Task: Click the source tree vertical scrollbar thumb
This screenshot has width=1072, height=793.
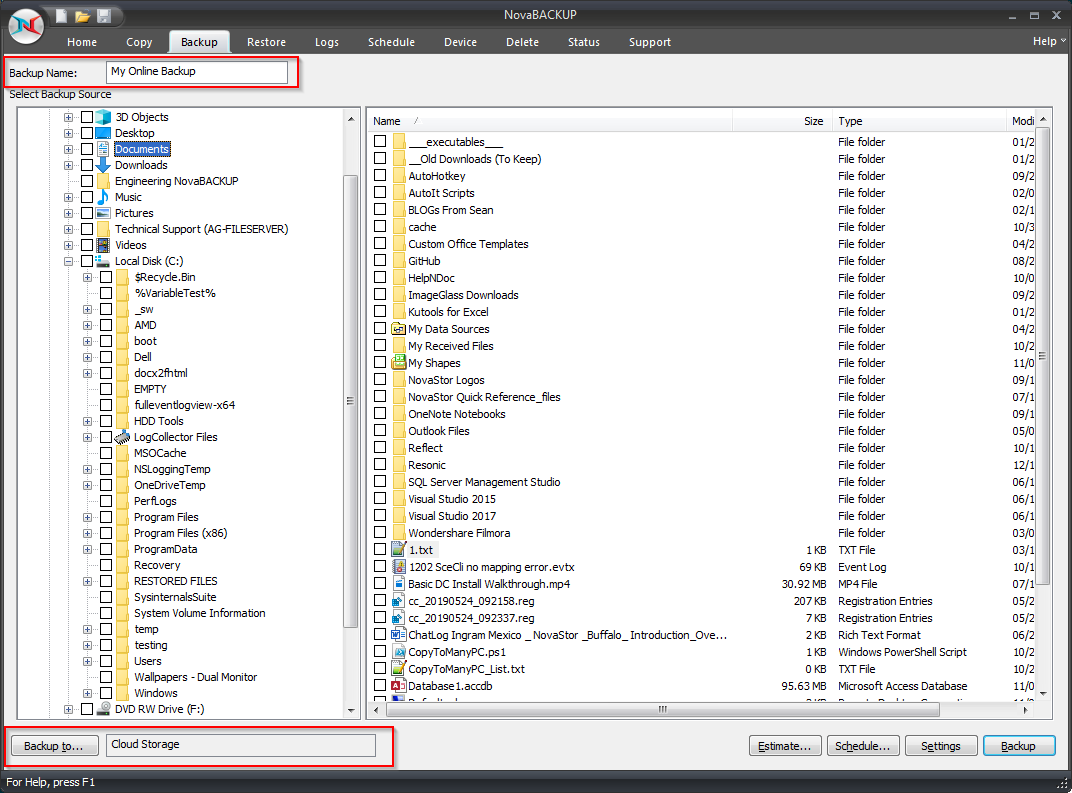Action: pos(350,401)
